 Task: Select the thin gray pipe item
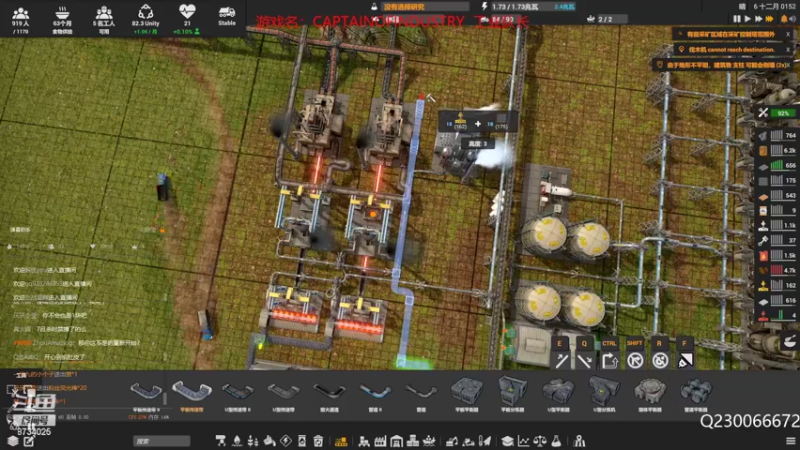421,395
